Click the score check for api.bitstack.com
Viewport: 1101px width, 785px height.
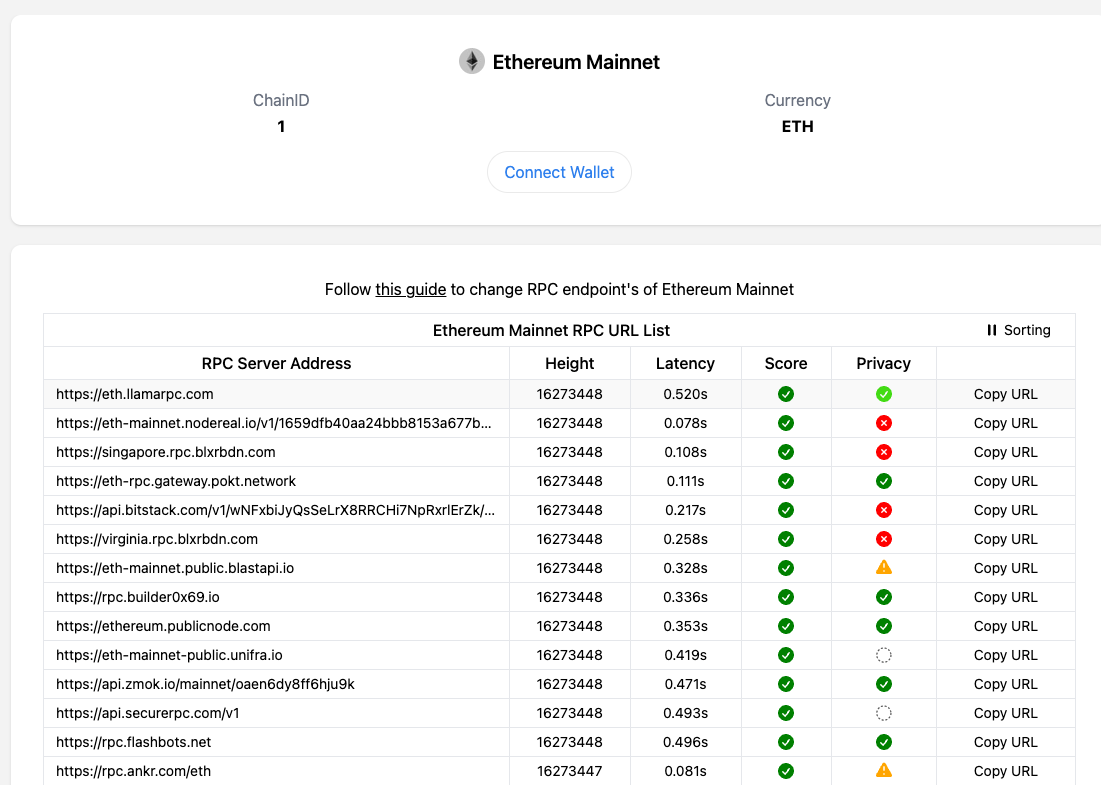coord(786,510)
